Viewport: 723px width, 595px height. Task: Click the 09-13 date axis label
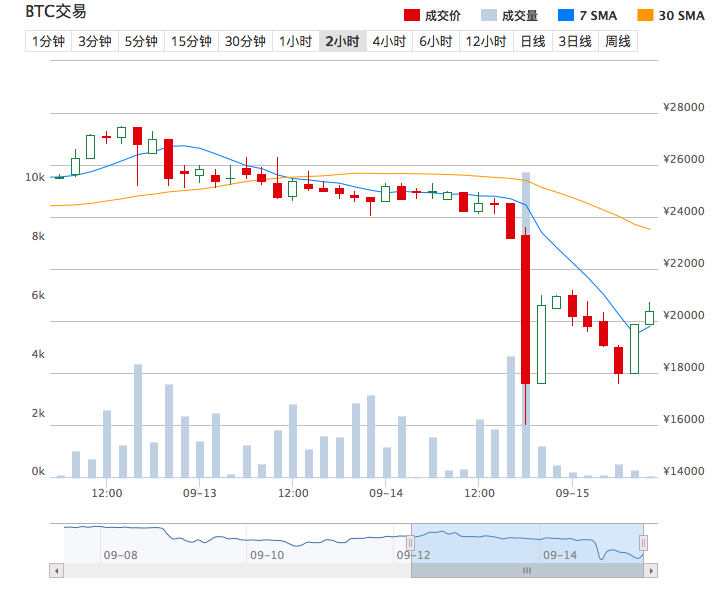tap(200, 493)
